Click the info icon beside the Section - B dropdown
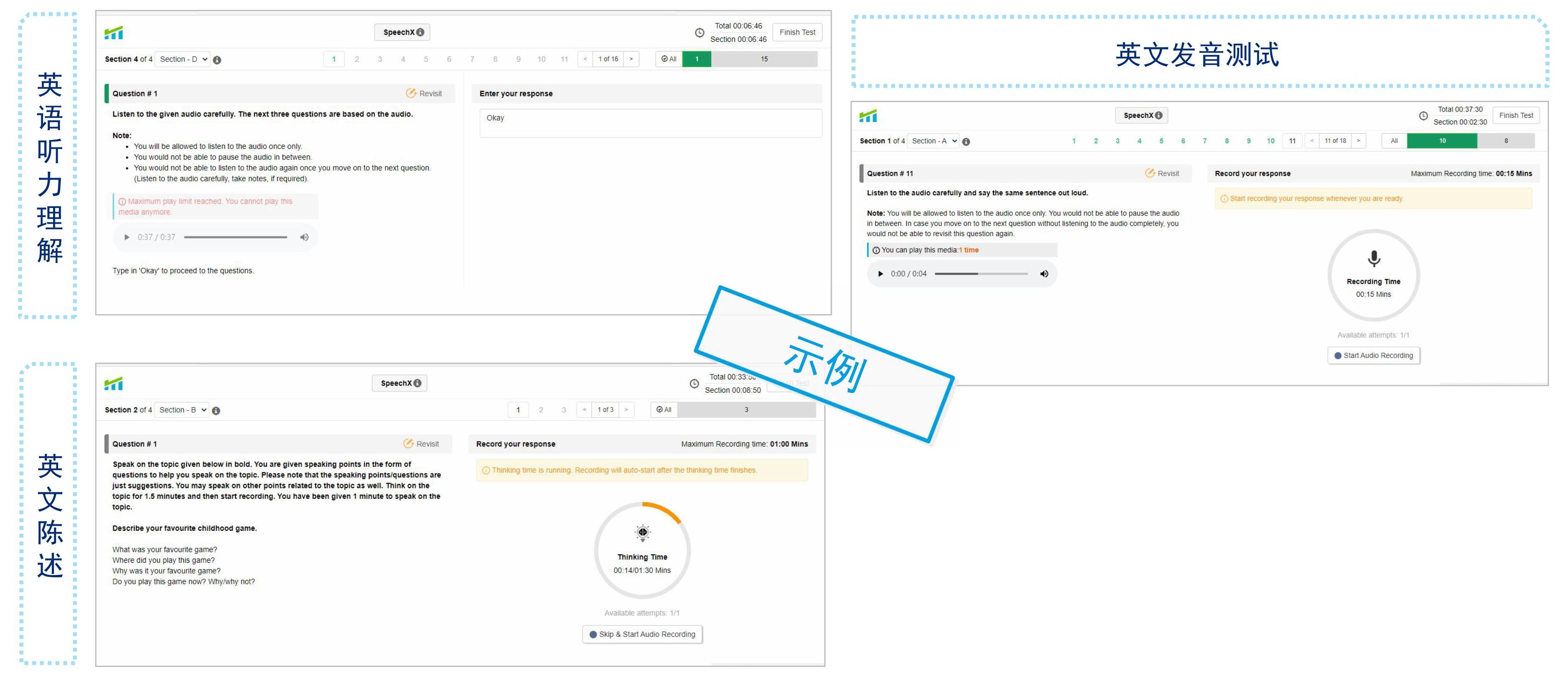This screenshot has width=1568, height=686. pyautogui.click(x=216, y=410)
